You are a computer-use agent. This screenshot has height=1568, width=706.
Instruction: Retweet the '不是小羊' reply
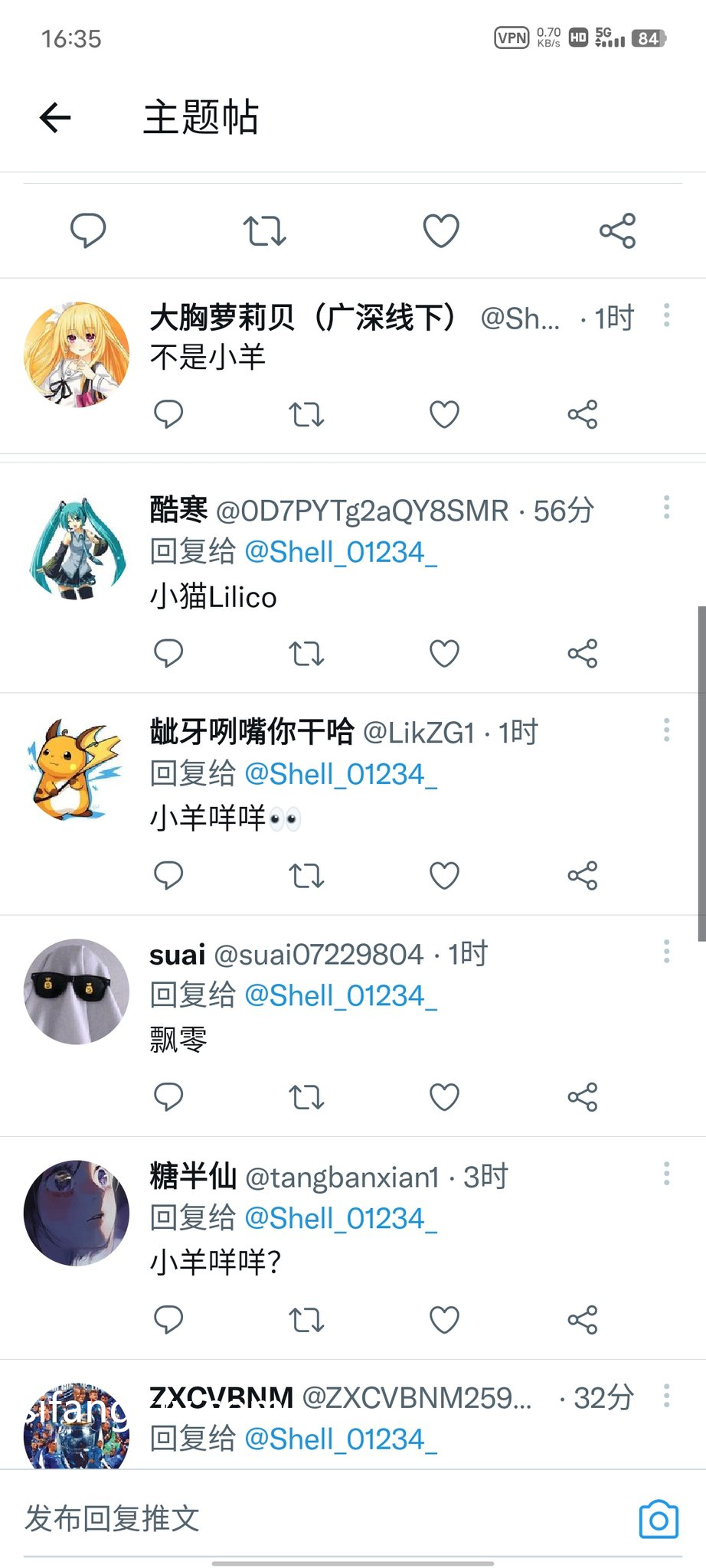click(306, 414)
